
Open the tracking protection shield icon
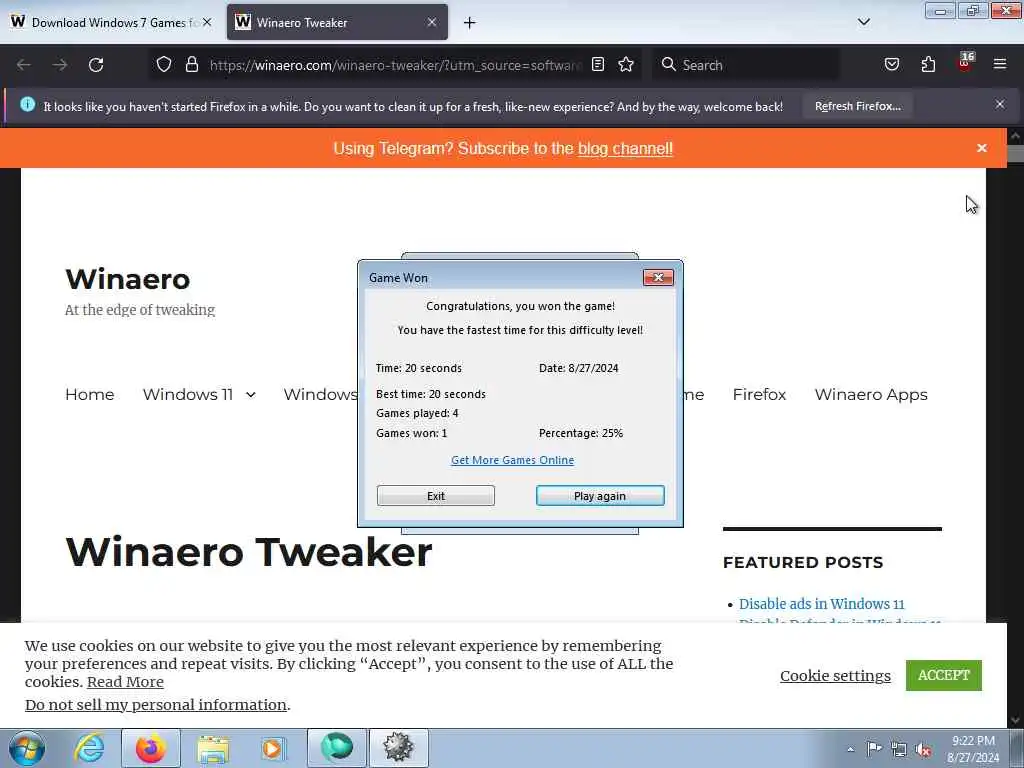click(164, 64)
